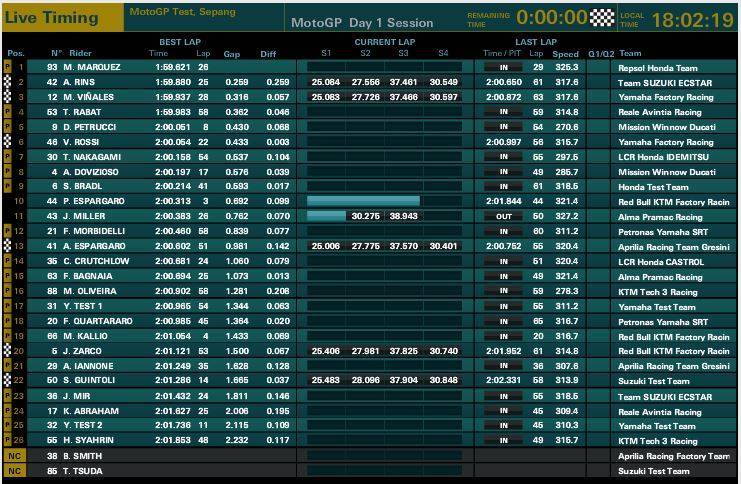Click the 'IN' status for M. Marquez
The width and height of the screenshot is (741, 484).
(504, 67)
